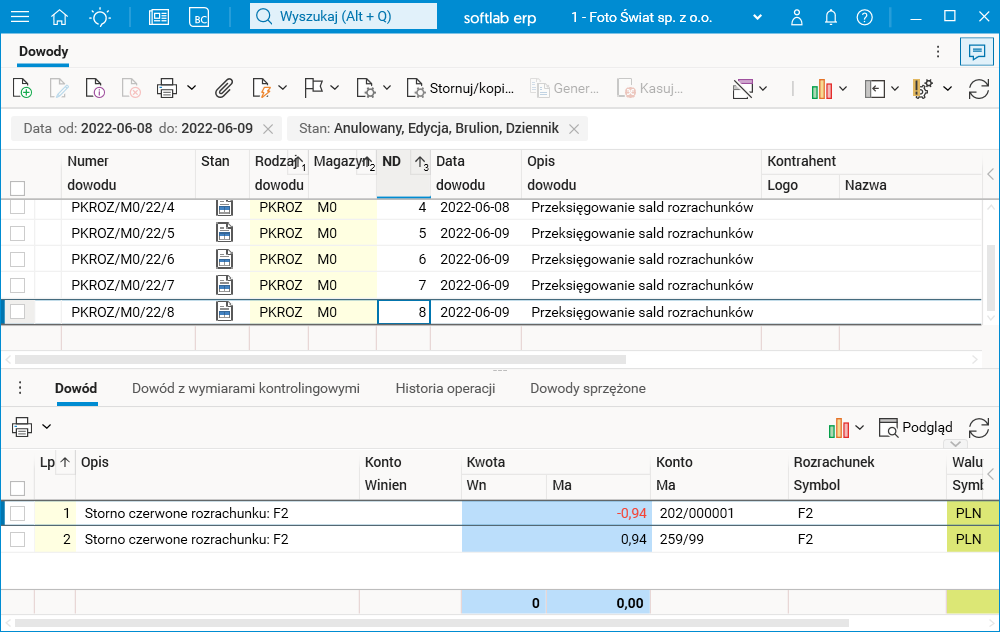This screenshot has width=1000, height=632.
Task: Open the hamburger main menu
Action: 19,17
